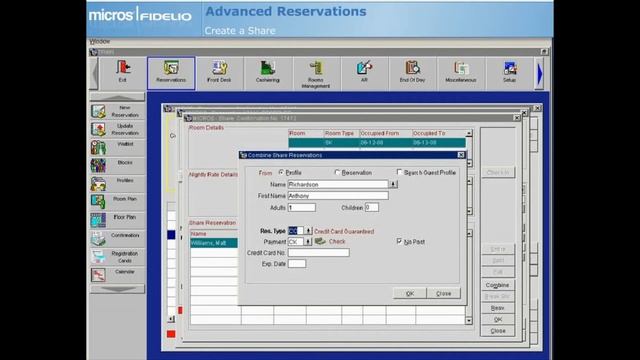
Task: Click Close in Combine Share Reservations dialog
Action: pyautogui.click(x=444, y=293)
